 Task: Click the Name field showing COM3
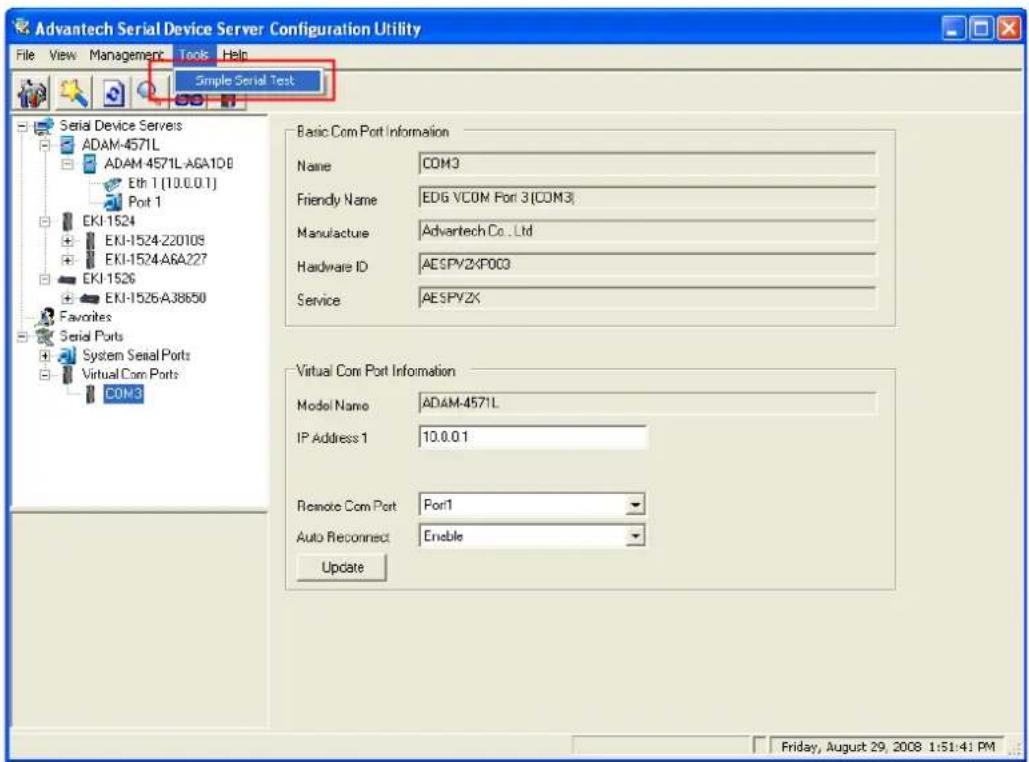[646, 164]
